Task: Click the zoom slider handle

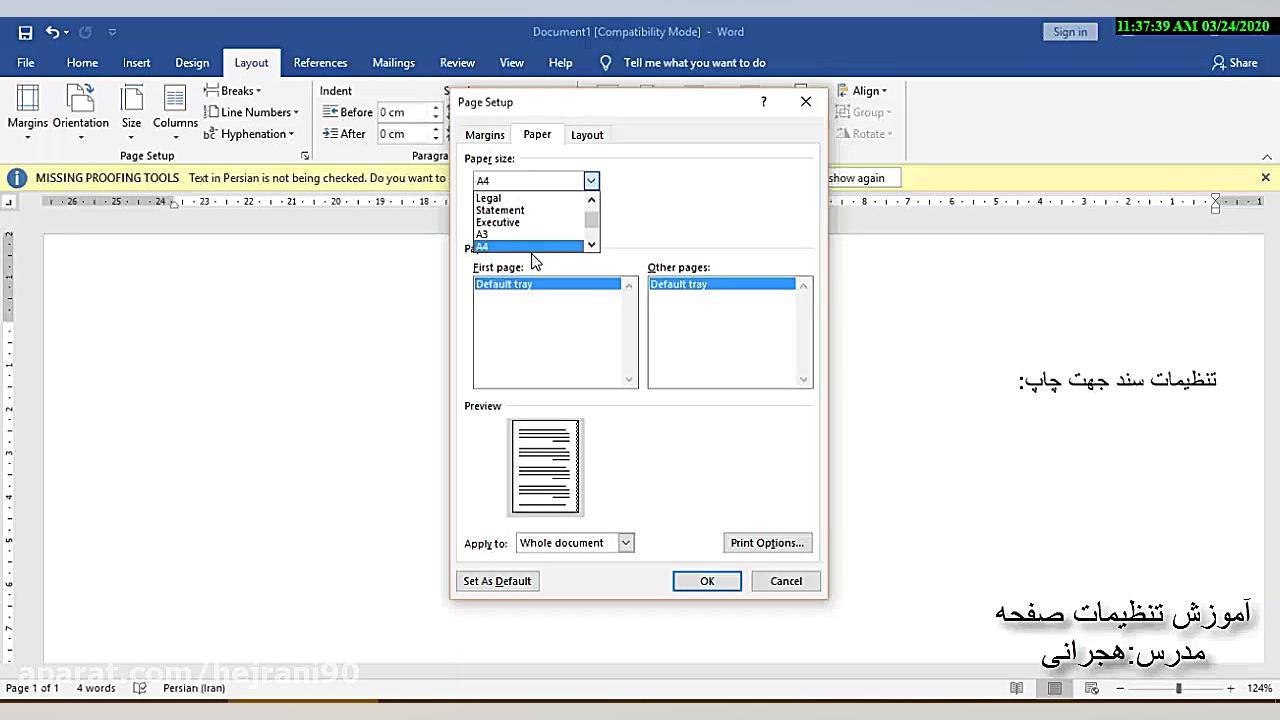Action: pyautogui.click(x=1178, y=688)
